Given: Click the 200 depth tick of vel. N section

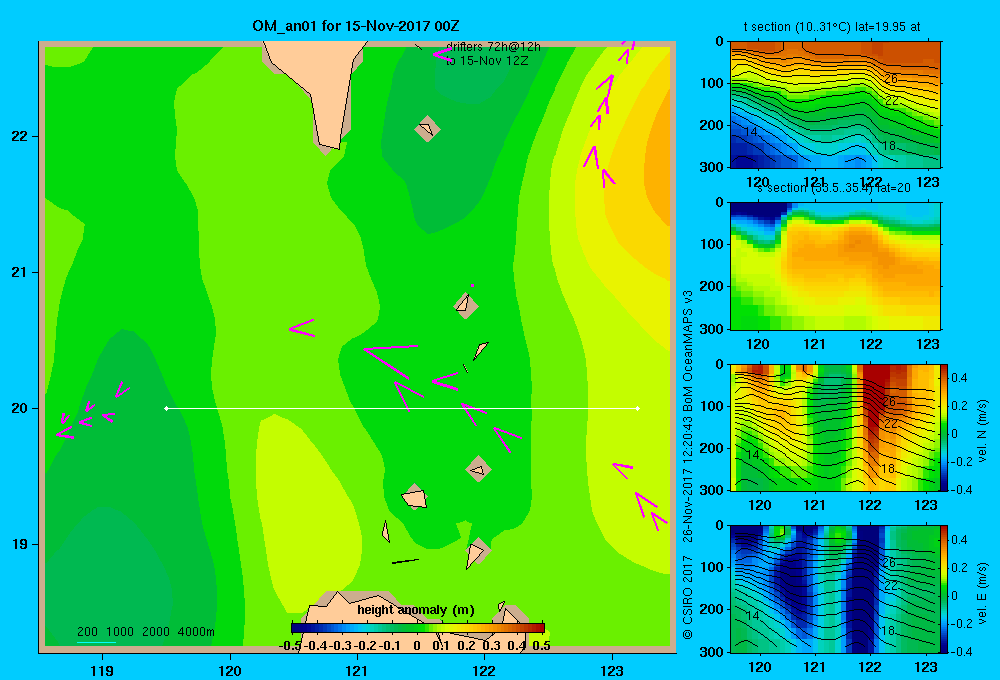Looking at the screenshot, I should coord(711,448).
